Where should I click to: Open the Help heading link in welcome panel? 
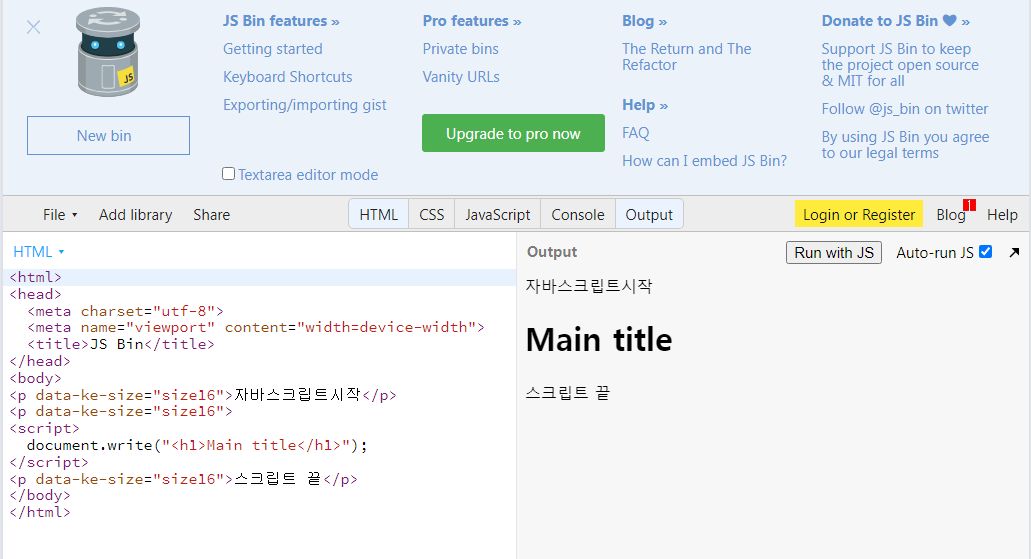coord(645,105)
